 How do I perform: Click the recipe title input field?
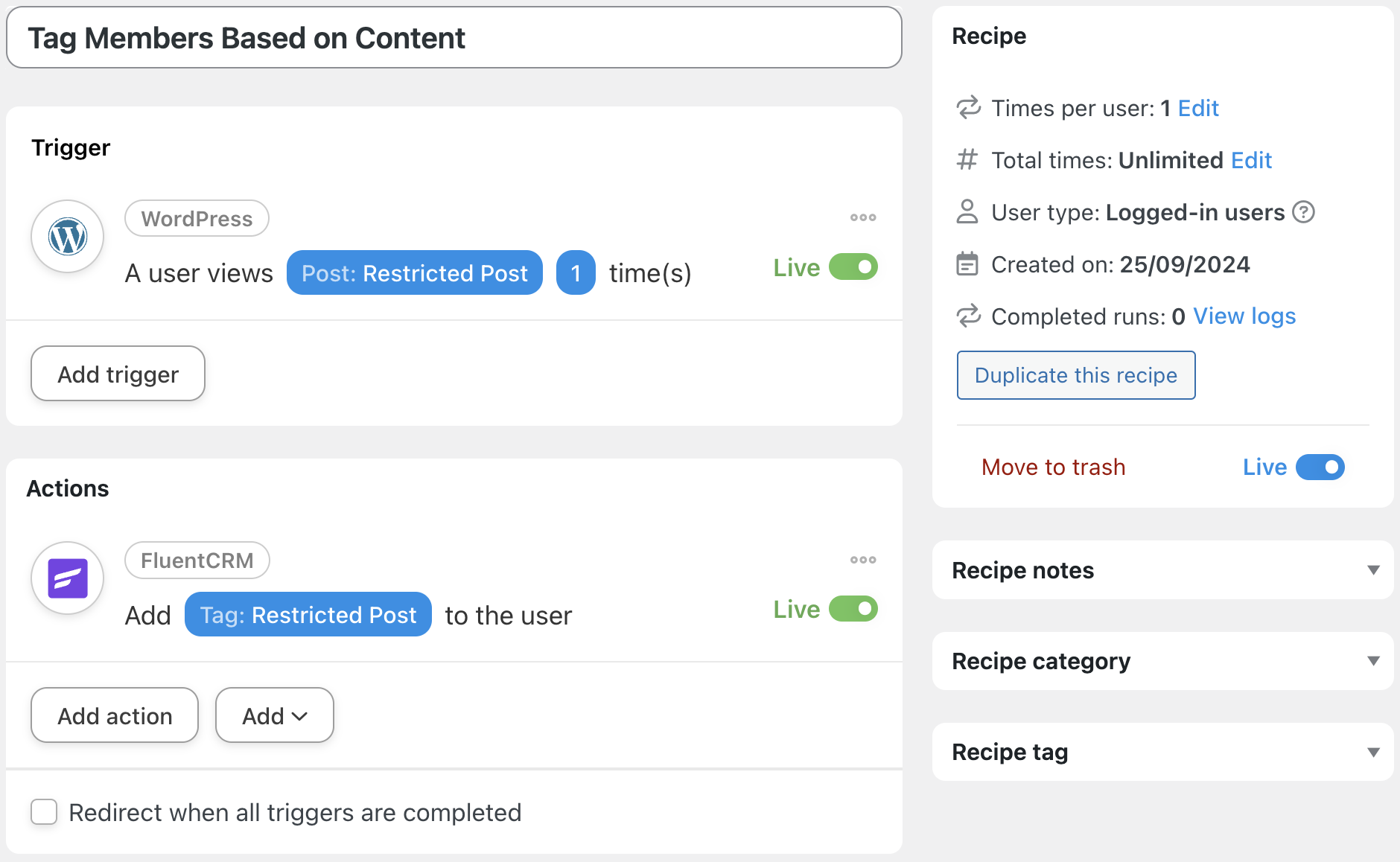point(454,38)
